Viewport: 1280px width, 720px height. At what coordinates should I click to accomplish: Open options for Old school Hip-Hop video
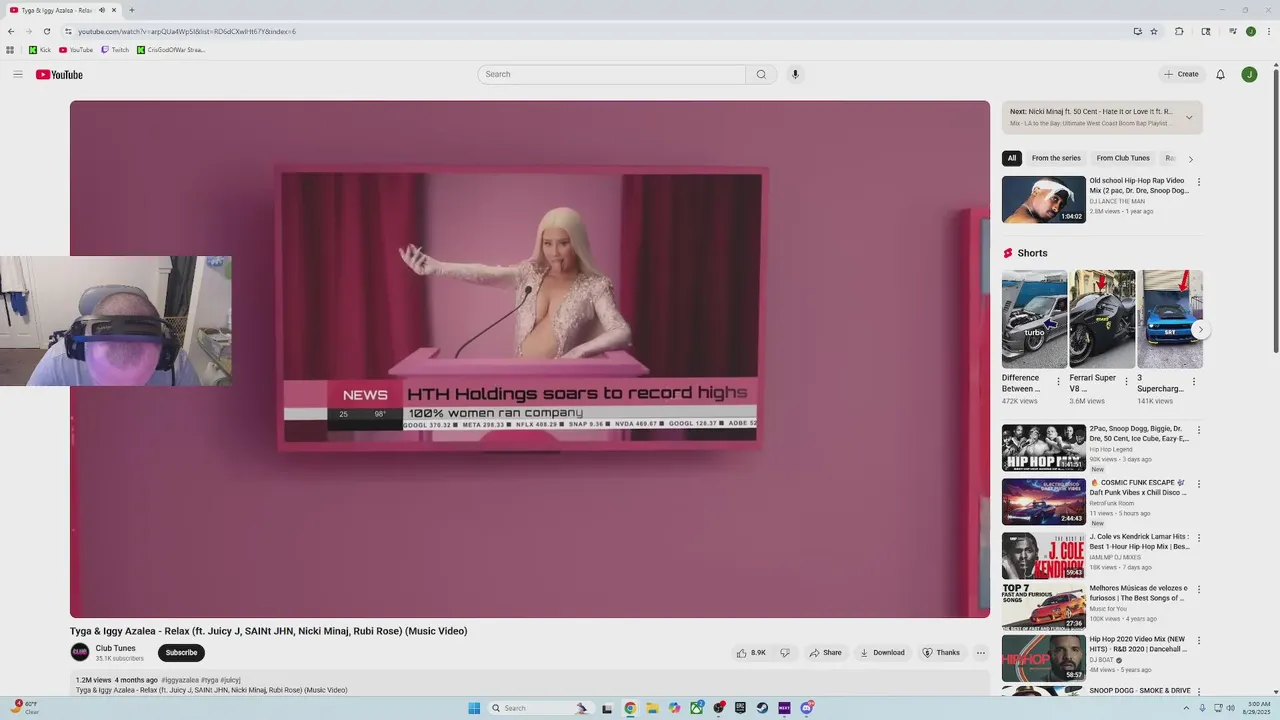click(1199, 182)
